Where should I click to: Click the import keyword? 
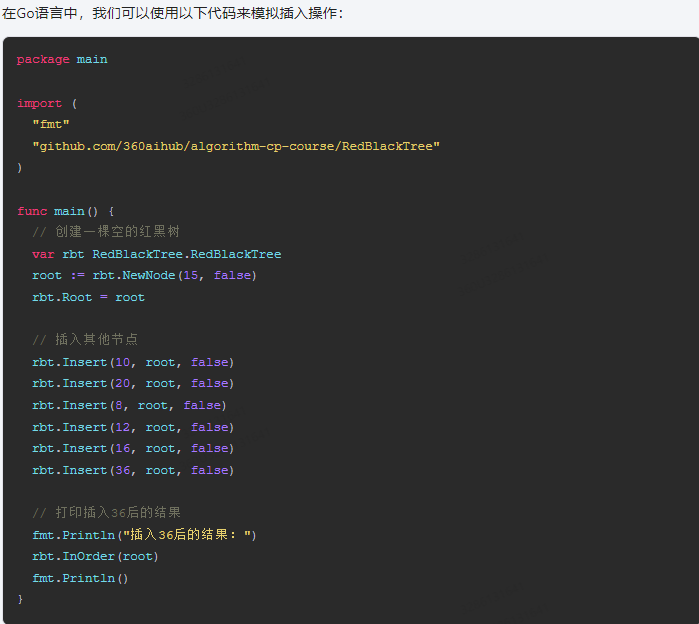pyautogui.click(x=39, y=103)
